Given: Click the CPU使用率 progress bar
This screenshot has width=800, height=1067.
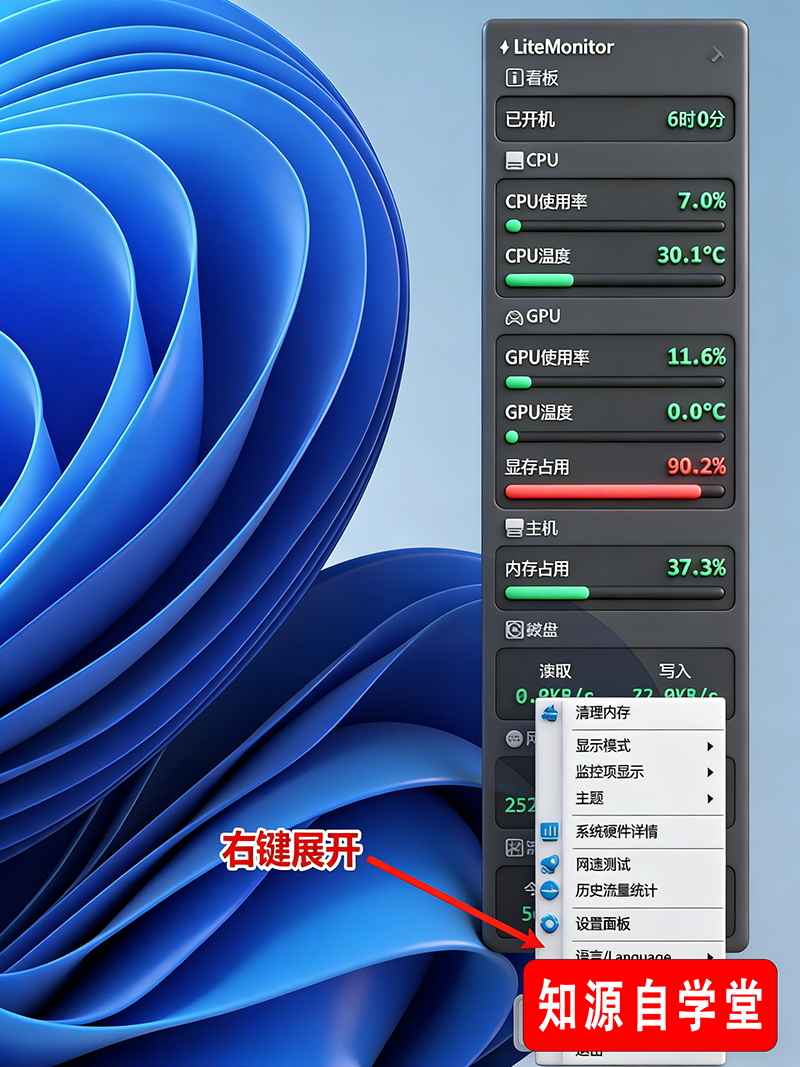Looking at the screenshot, I should [615, 226].
